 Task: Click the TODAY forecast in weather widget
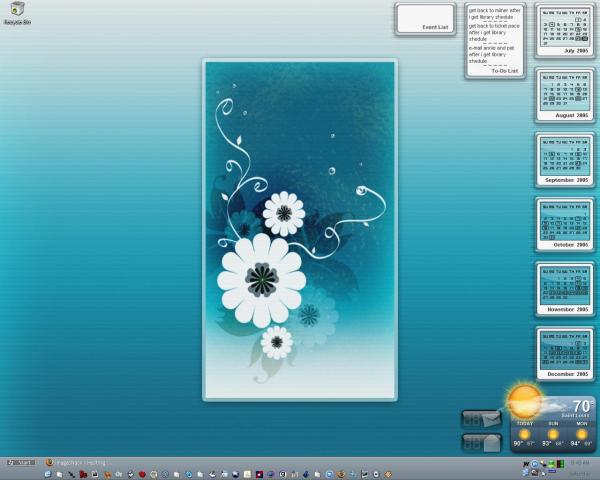(x=525, y=435)
